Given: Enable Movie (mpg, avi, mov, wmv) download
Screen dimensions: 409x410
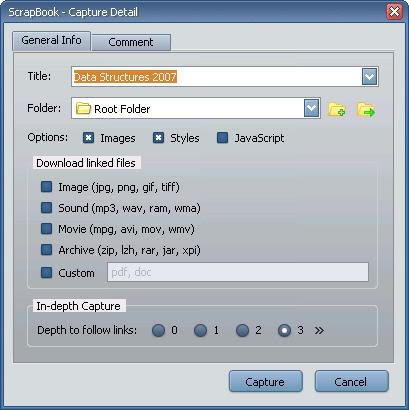Looking at the screenshot, I should 46,229.
